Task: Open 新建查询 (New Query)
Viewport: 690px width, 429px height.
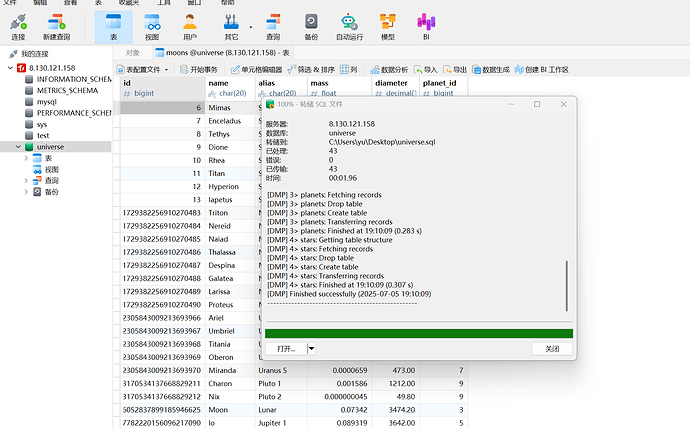Action: coord(56,27)
